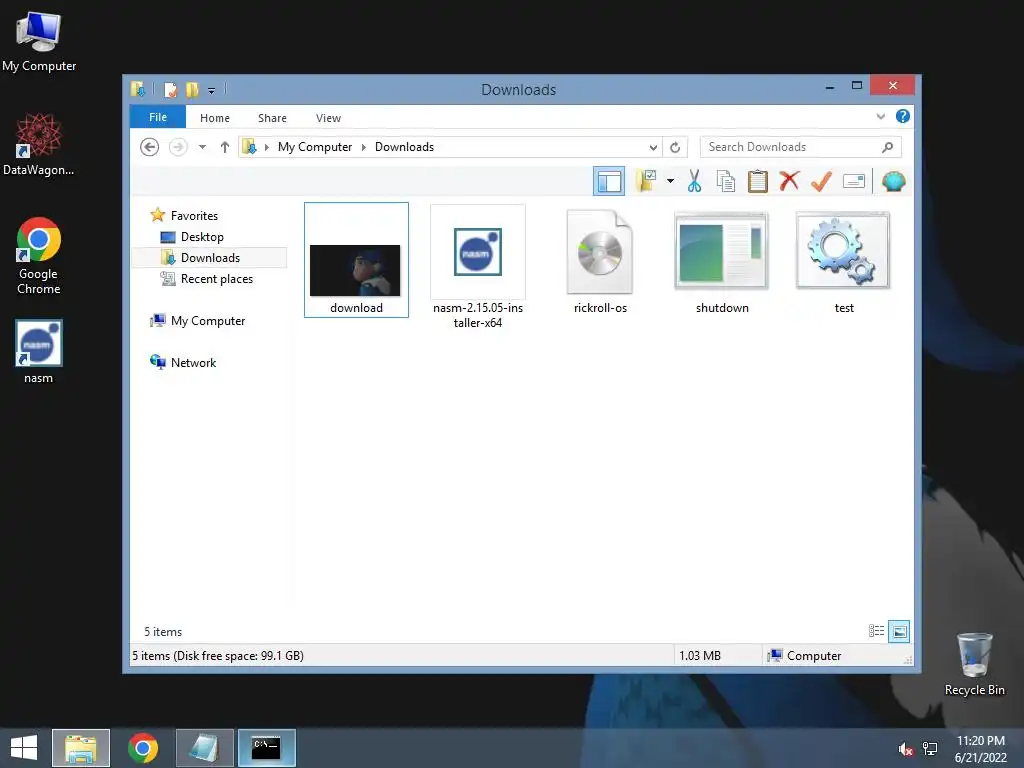This screenshot has height=768, width=1024.
Task: Expand the folder options dropdown arrow
Action: click(x=670, y=181)
